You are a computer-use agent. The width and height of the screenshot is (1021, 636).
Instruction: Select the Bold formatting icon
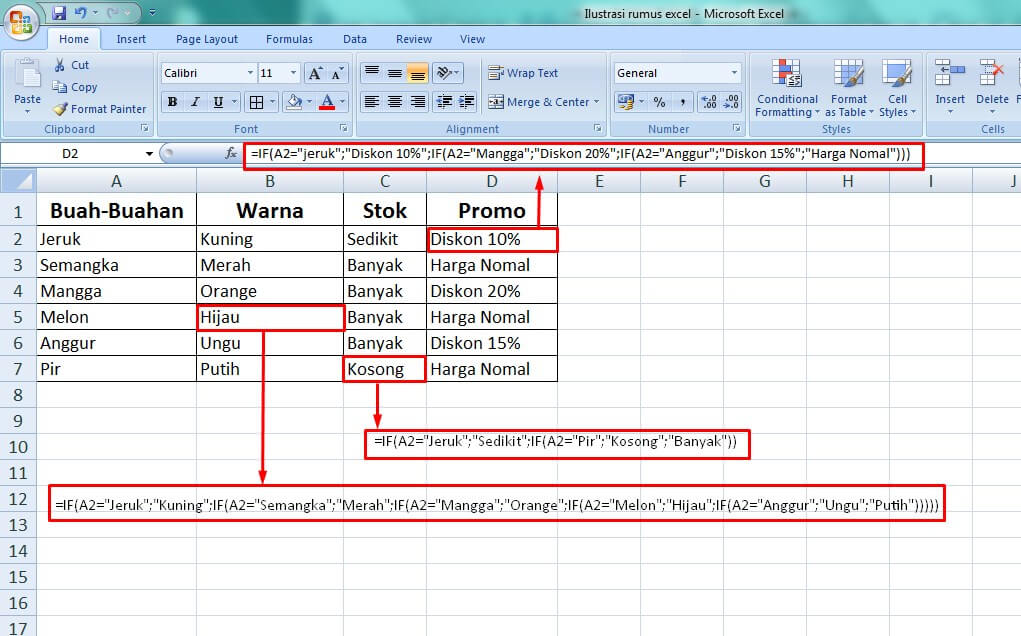tap(172, 101)
